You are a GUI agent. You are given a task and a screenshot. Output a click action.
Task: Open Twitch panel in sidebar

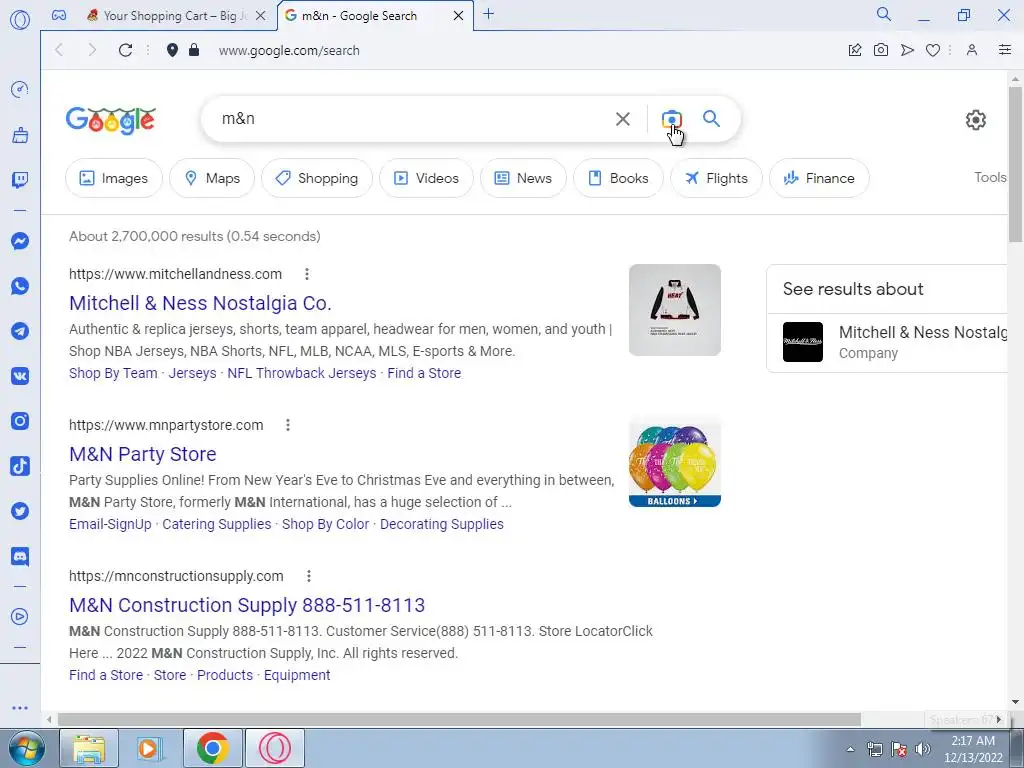(20, 180)
